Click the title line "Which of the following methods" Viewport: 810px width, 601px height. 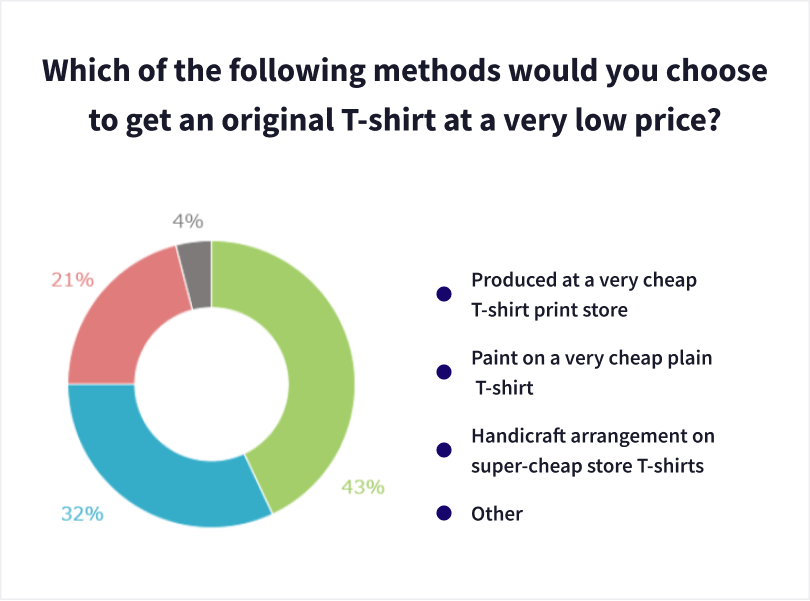point(405,73)
